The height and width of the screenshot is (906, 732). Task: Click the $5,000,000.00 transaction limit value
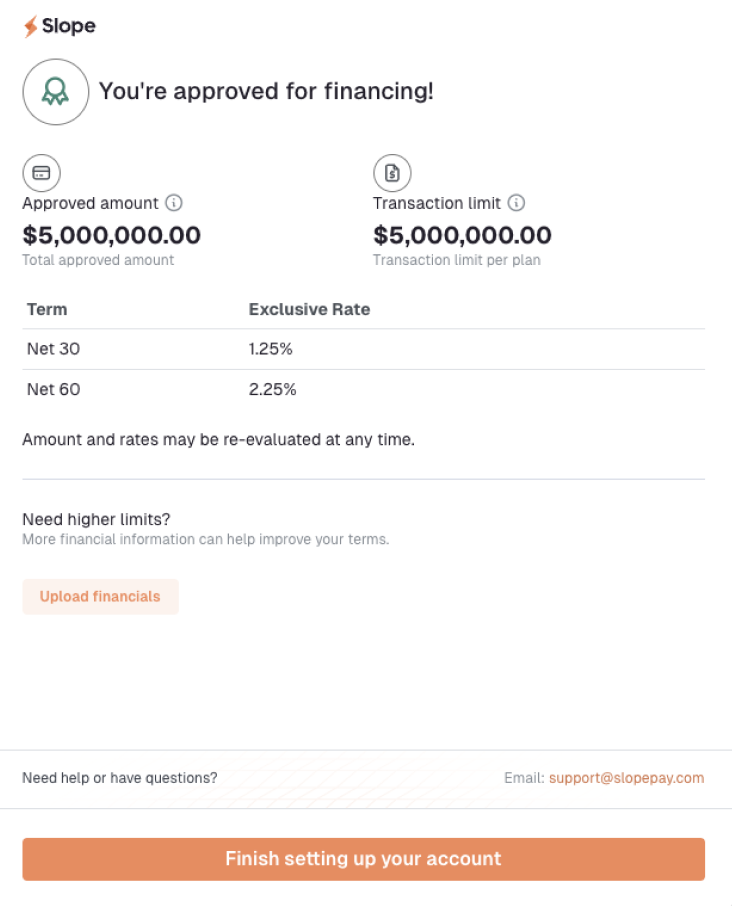coord(462,236)
